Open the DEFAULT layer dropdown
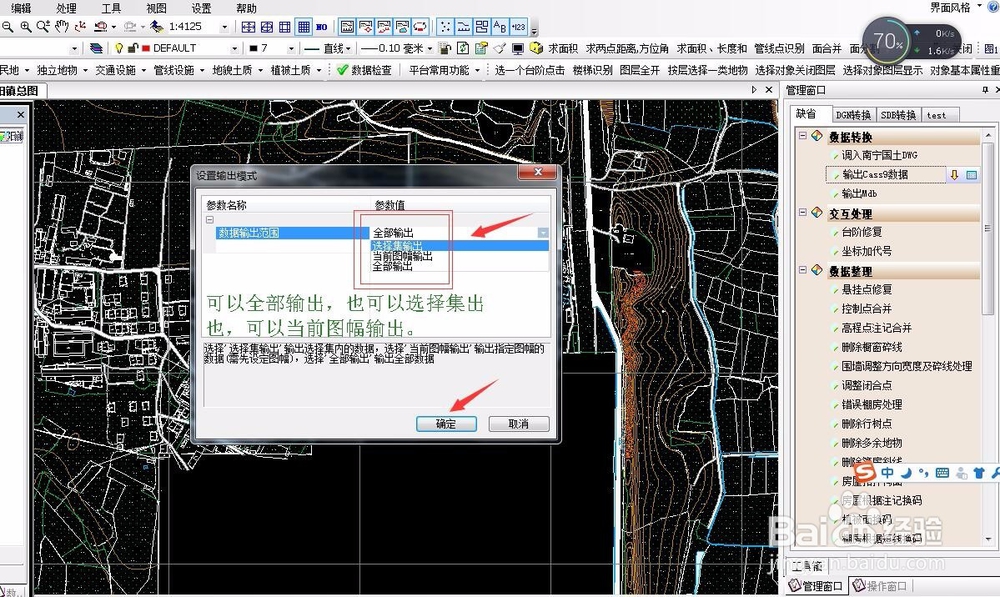The image size is (1000, 597). (x=234, y=48)
